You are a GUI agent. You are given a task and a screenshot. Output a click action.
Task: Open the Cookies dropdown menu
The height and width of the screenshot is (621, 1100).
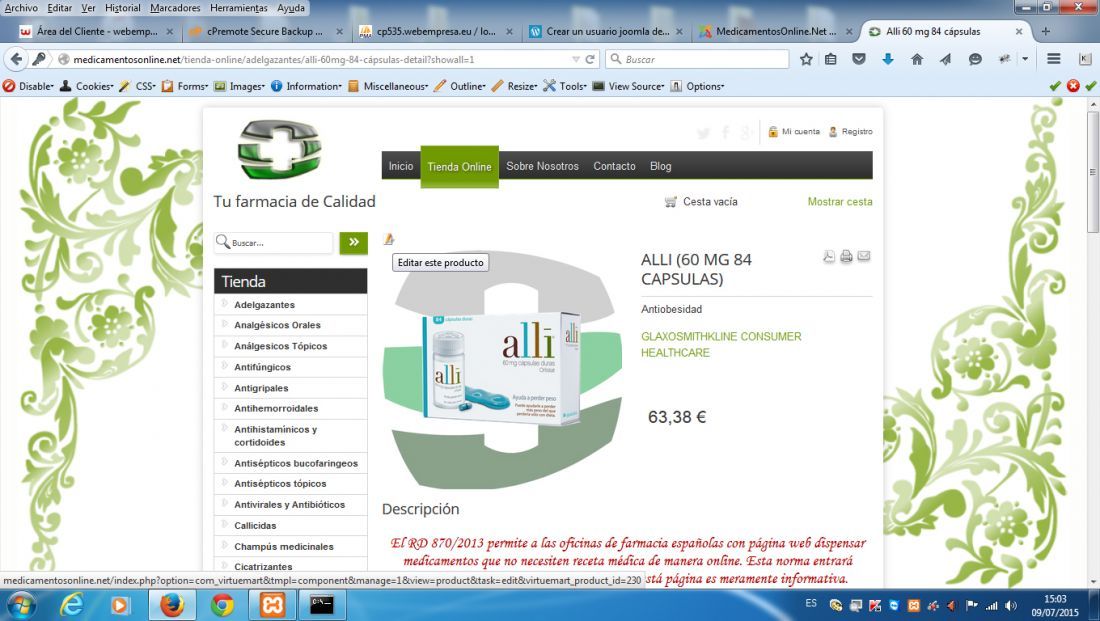(x=87, y=86)
